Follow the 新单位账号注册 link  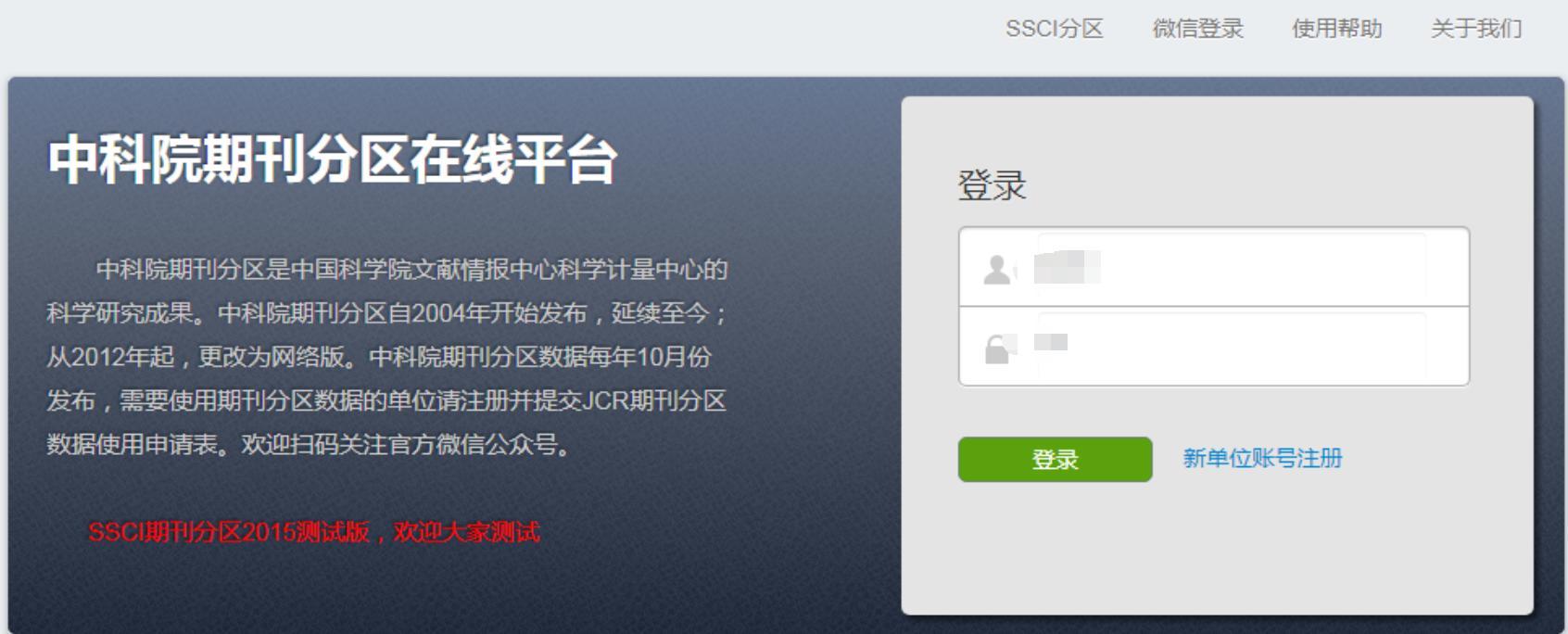pos(1262,458)
